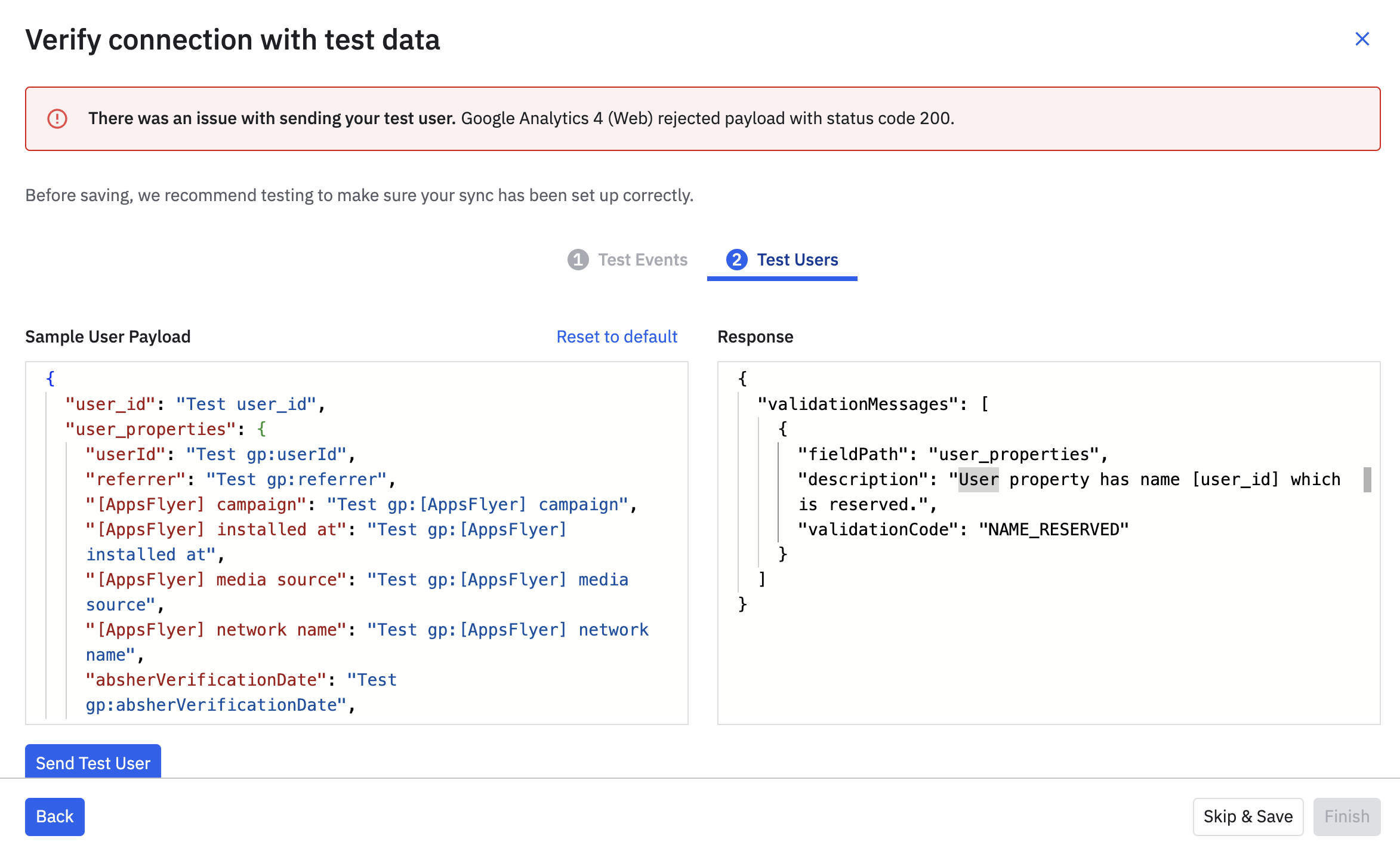Click the validationCode line in Response

tap(963, 529)
